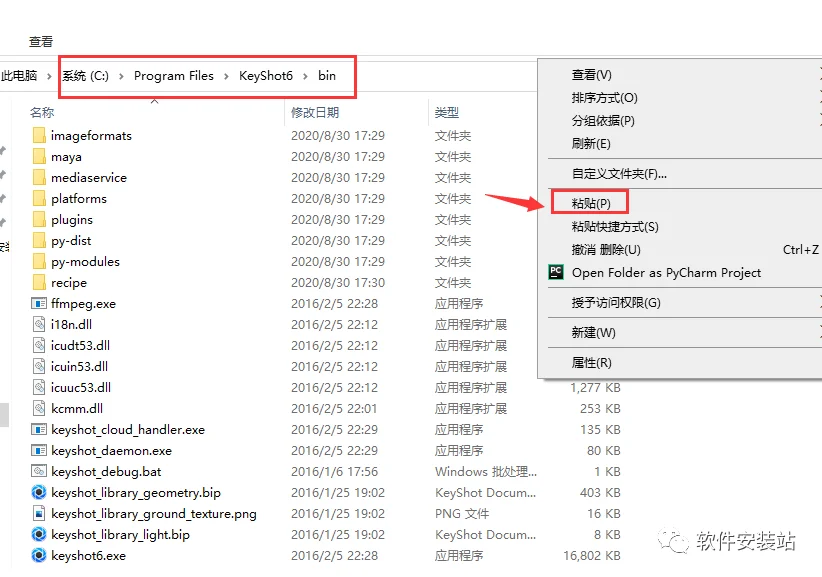Screen dimensions: 822x577
Task: Click the mediaservice folder icon
Action: [39, 177]
